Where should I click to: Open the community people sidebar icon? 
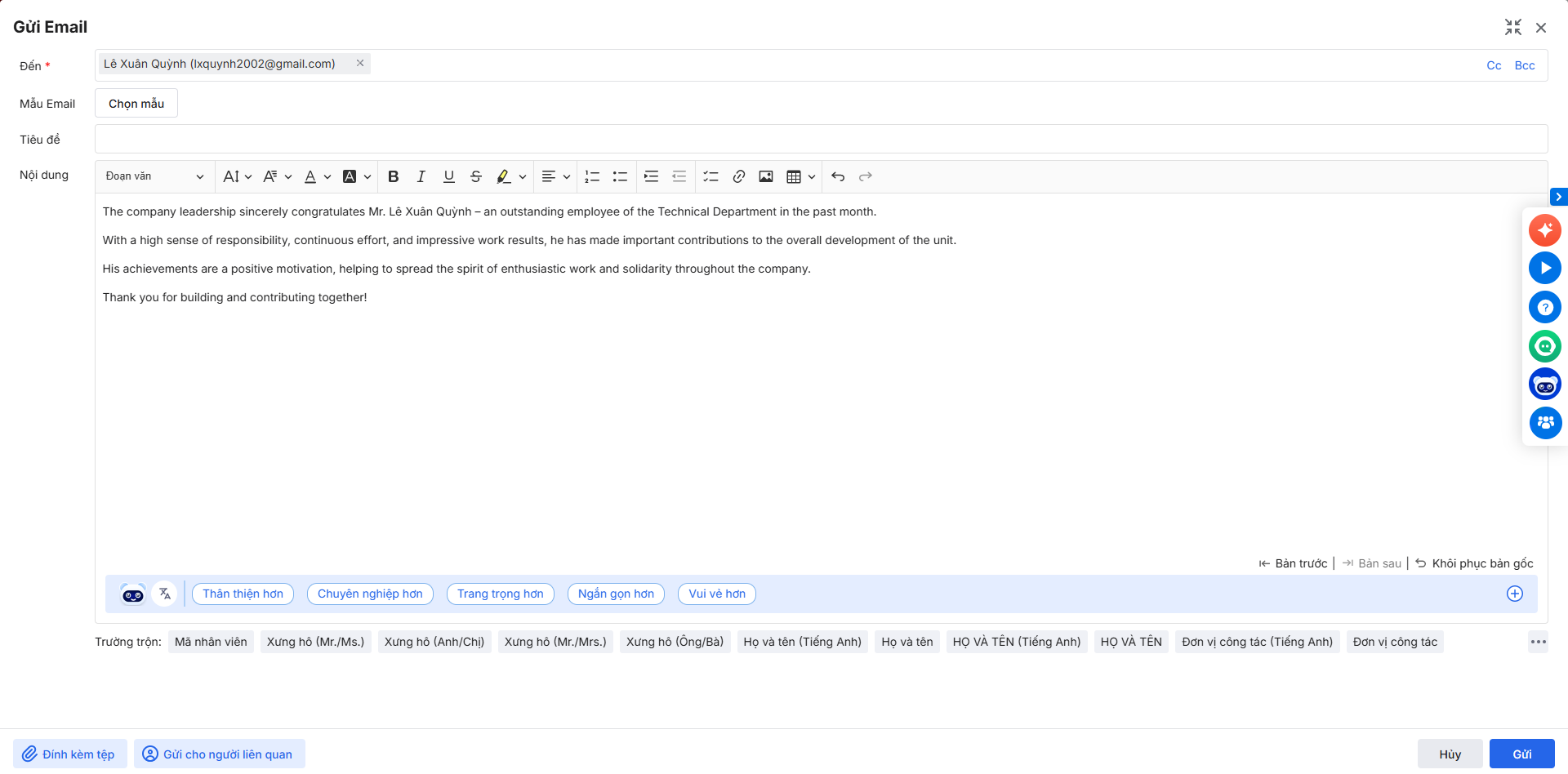(1545, 423)
